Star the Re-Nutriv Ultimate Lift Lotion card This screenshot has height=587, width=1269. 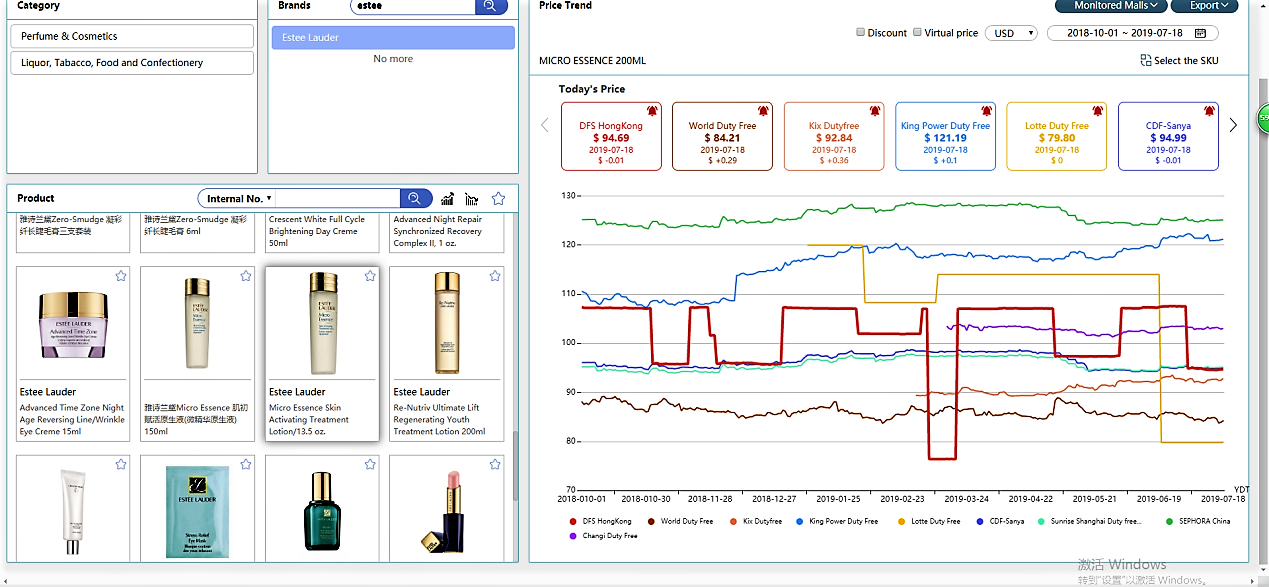[x=495, y=276]
